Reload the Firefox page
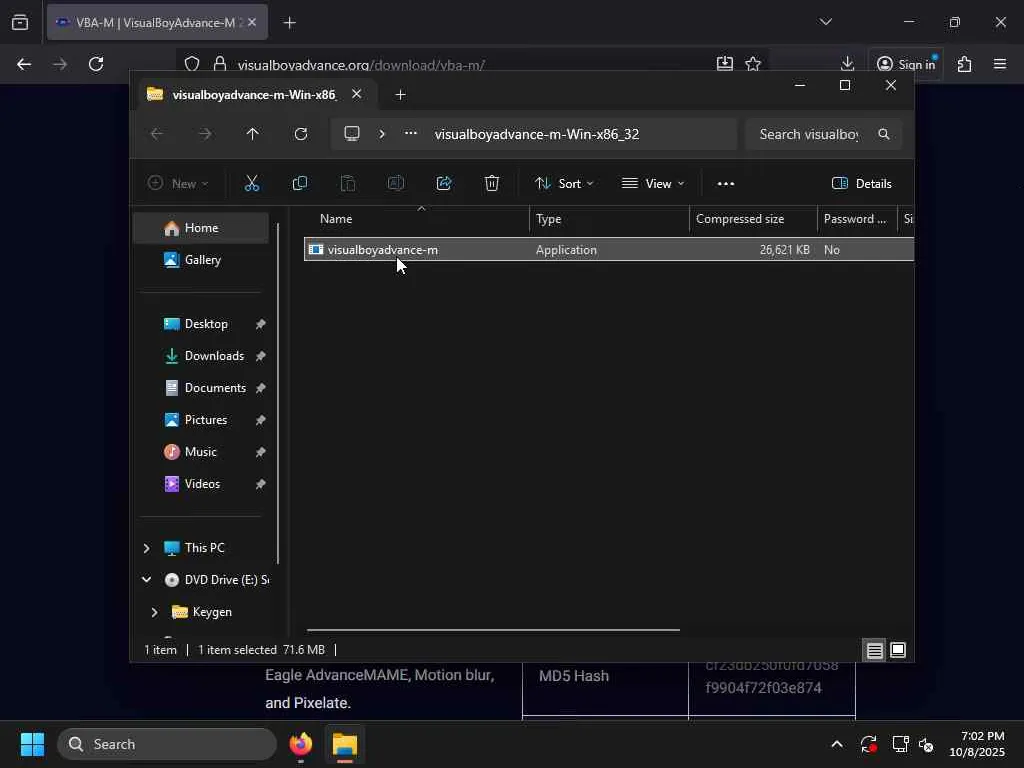 [96, 64]
